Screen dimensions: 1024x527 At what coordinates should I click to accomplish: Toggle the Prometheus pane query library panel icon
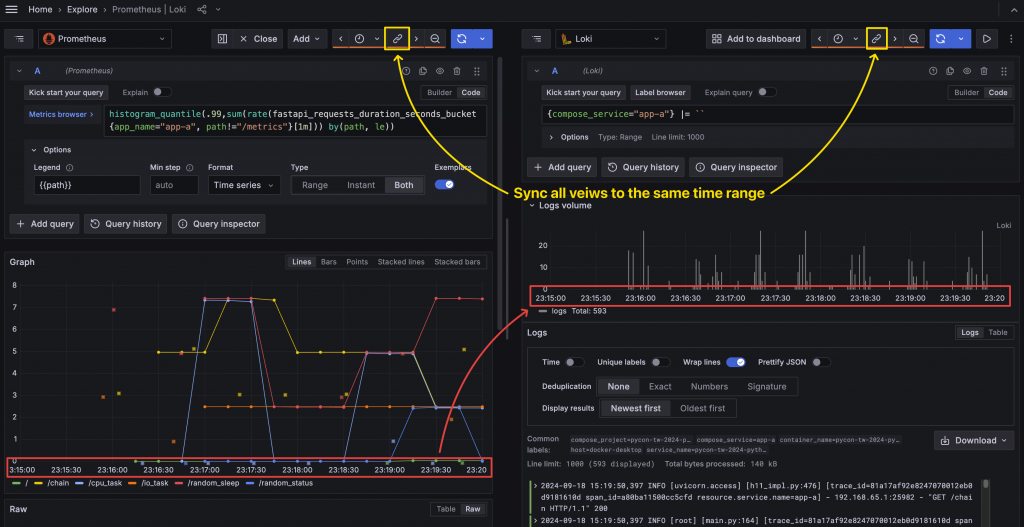coord(18,39)
